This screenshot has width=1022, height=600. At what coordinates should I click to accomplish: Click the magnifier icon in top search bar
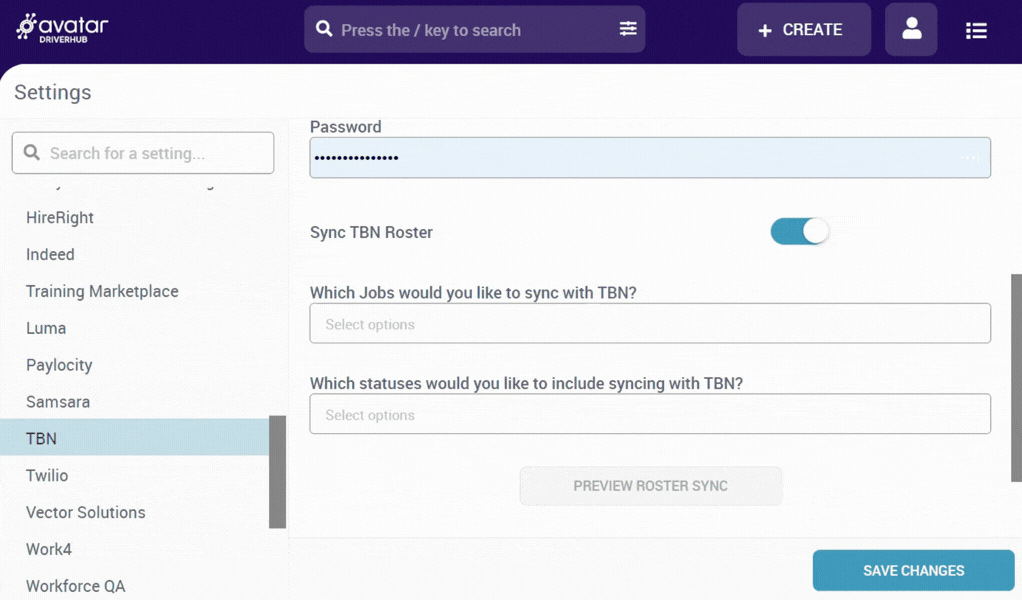pos(324,29)
